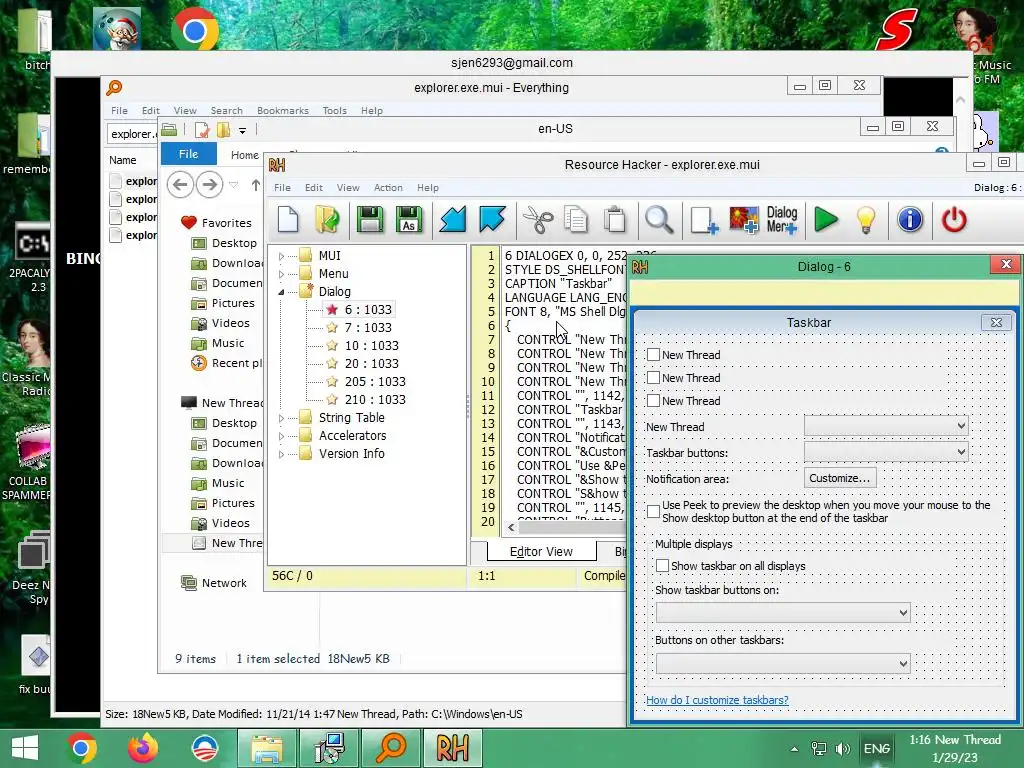Click the Open file icon in Resource Hacker

tap(327, 219)
